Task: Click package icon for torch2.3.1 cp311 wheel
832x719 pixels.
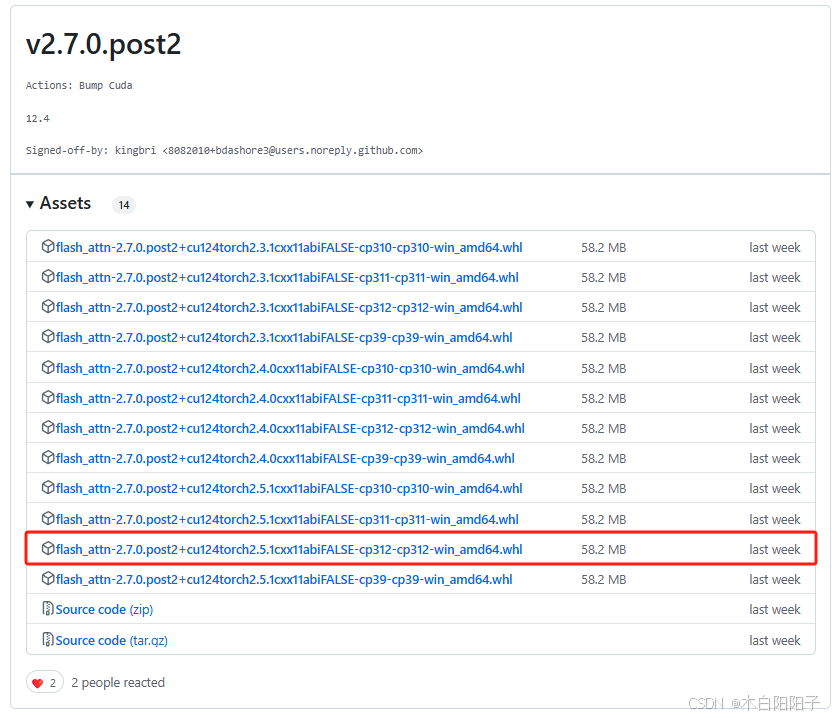Action: click(48, 276)
